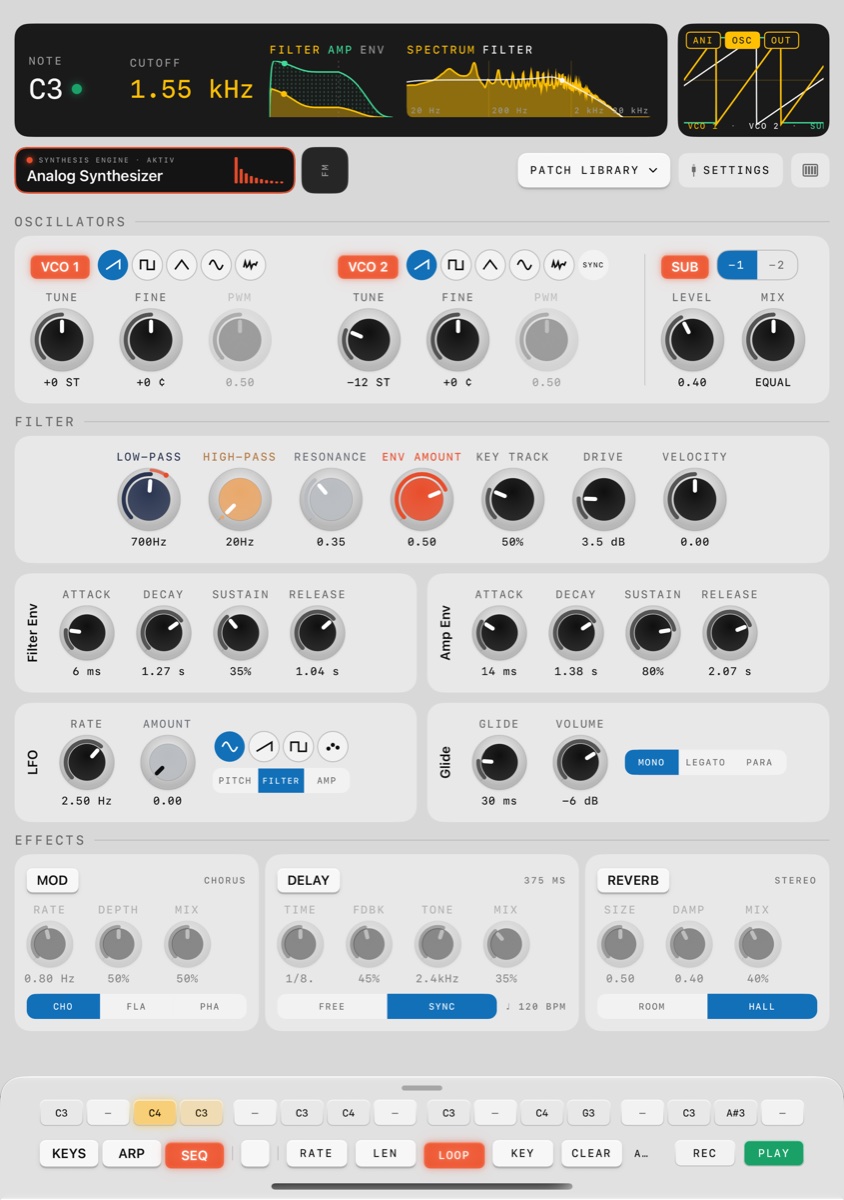Select sine waveform for VCO 1
Viewport: 844px width, 1200px height.
pyautogui.click(x=215, y=265)
